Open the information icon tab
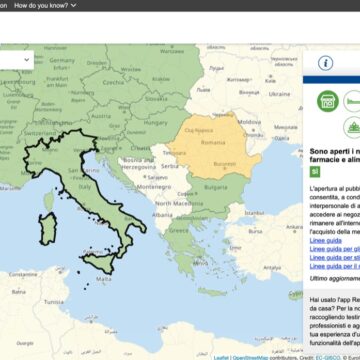Image resolution: width=360 pixels, height=360 pixels. pyautogui.click(x=325, y=63)
